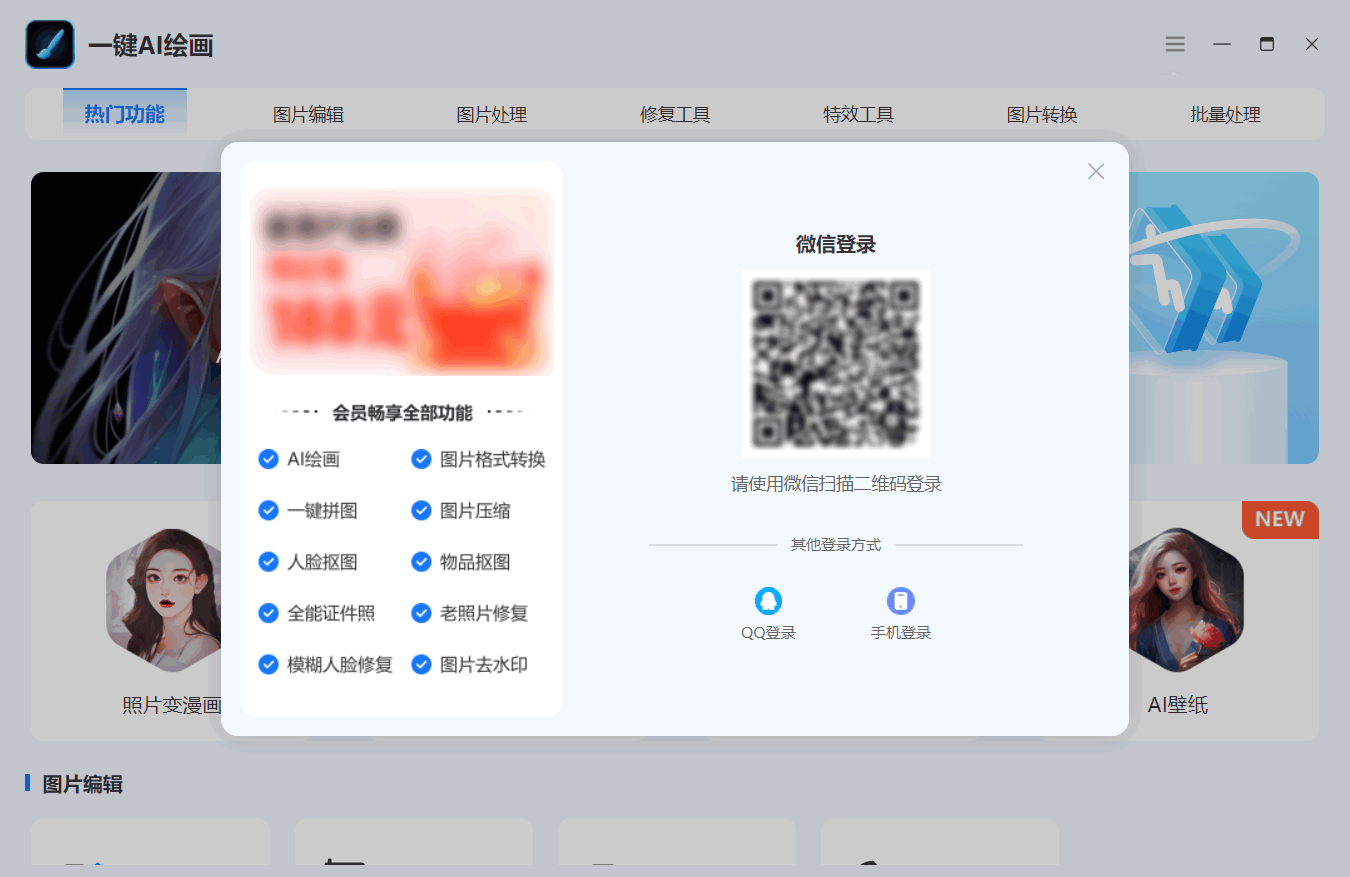
Task: Click the blue-haired anime banner image
Action: [x=126, y=318]
